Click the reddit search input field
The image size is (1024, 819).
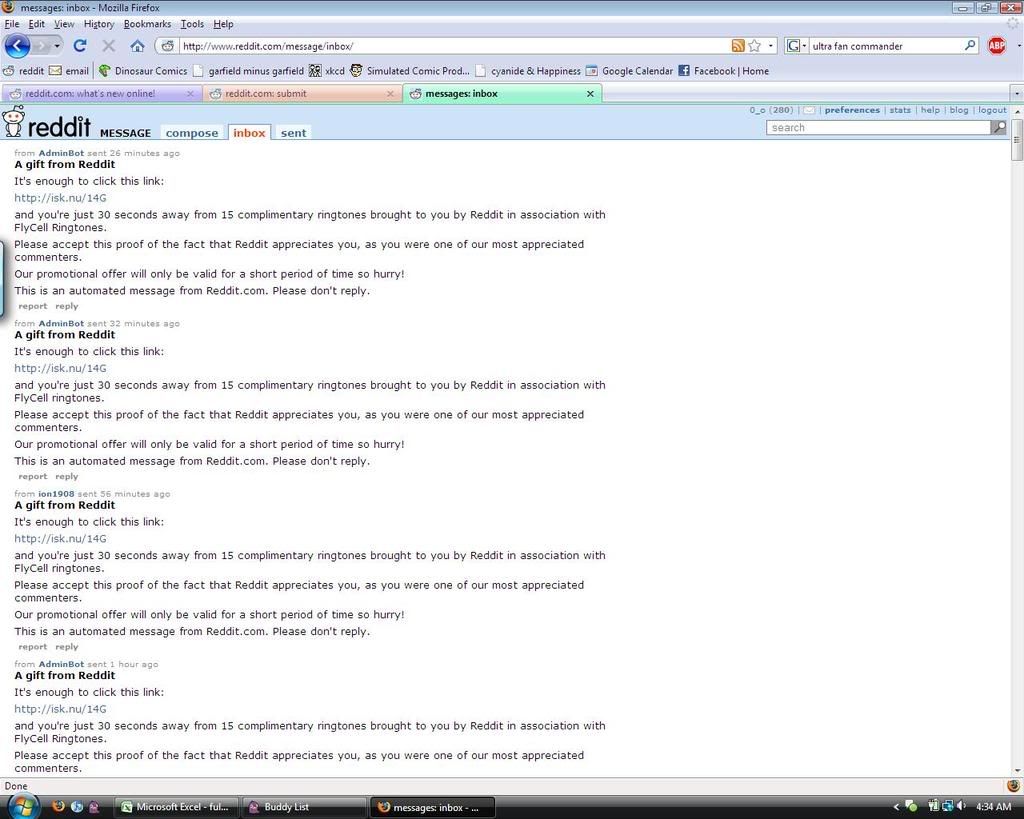[x=877, y=128]
